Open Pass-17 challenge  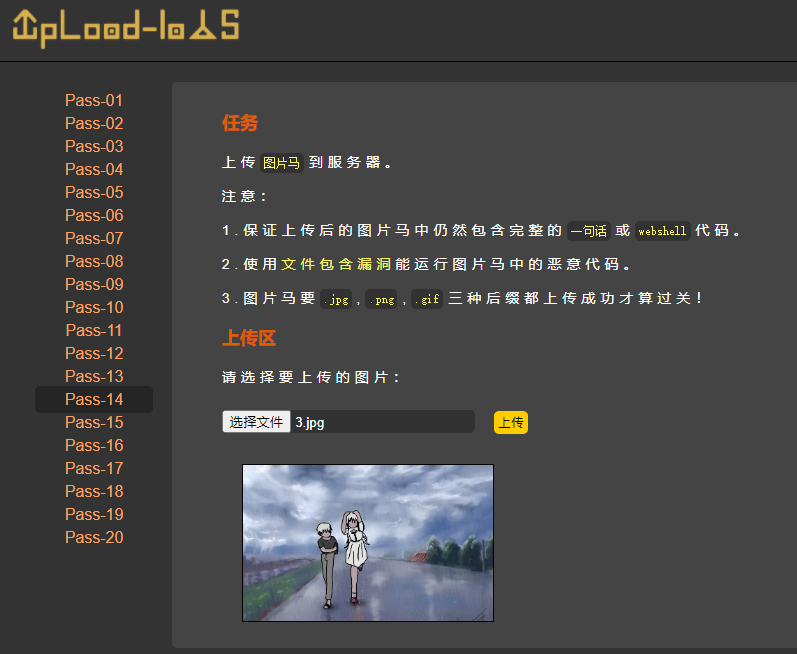pos(94,468)
